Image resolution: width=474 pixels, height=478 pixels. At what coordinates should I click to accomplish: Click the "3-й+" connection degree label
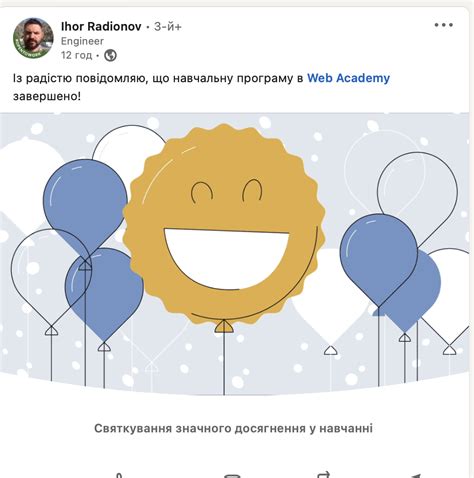(168, 27)
